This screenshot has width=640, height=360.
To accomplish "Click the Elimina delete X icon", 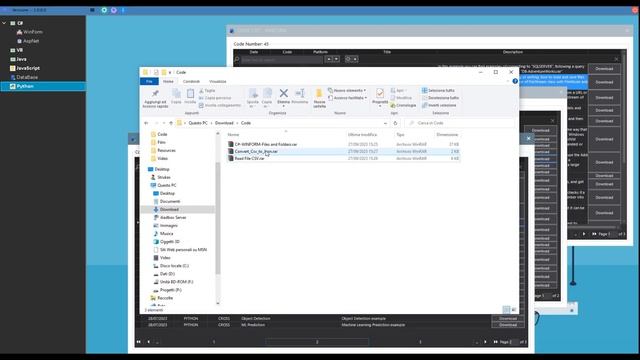I will pyautogui.click(x=283, y=94).
